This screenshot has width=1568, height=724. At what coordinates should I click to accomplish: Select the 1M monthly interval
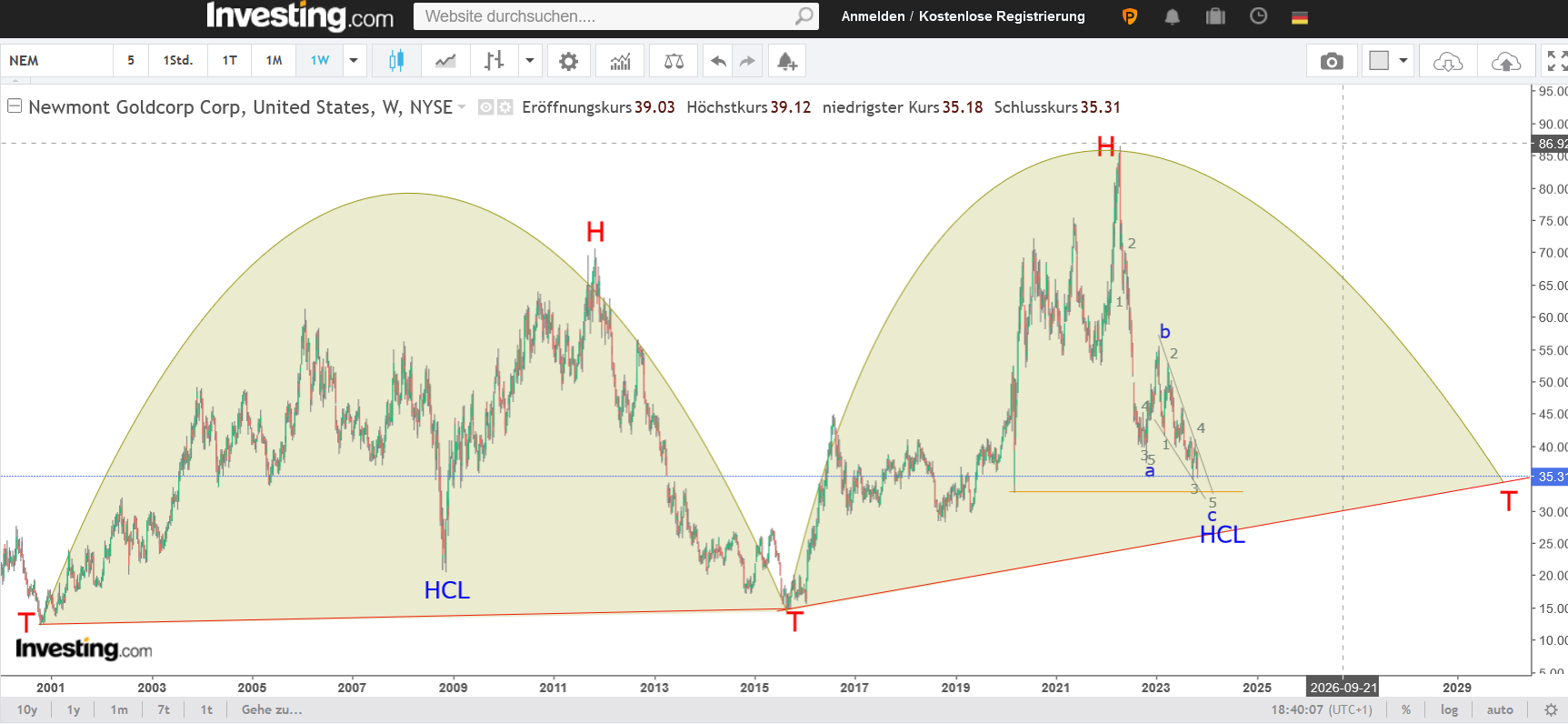tap(275, 61)
